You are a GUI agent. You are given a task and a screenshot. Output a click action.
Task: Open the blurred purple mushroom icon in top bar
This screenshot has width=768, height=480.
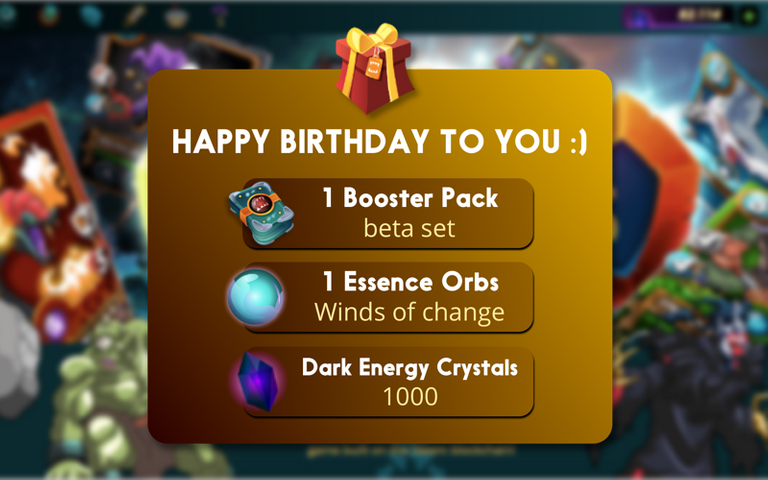(220, 15)
